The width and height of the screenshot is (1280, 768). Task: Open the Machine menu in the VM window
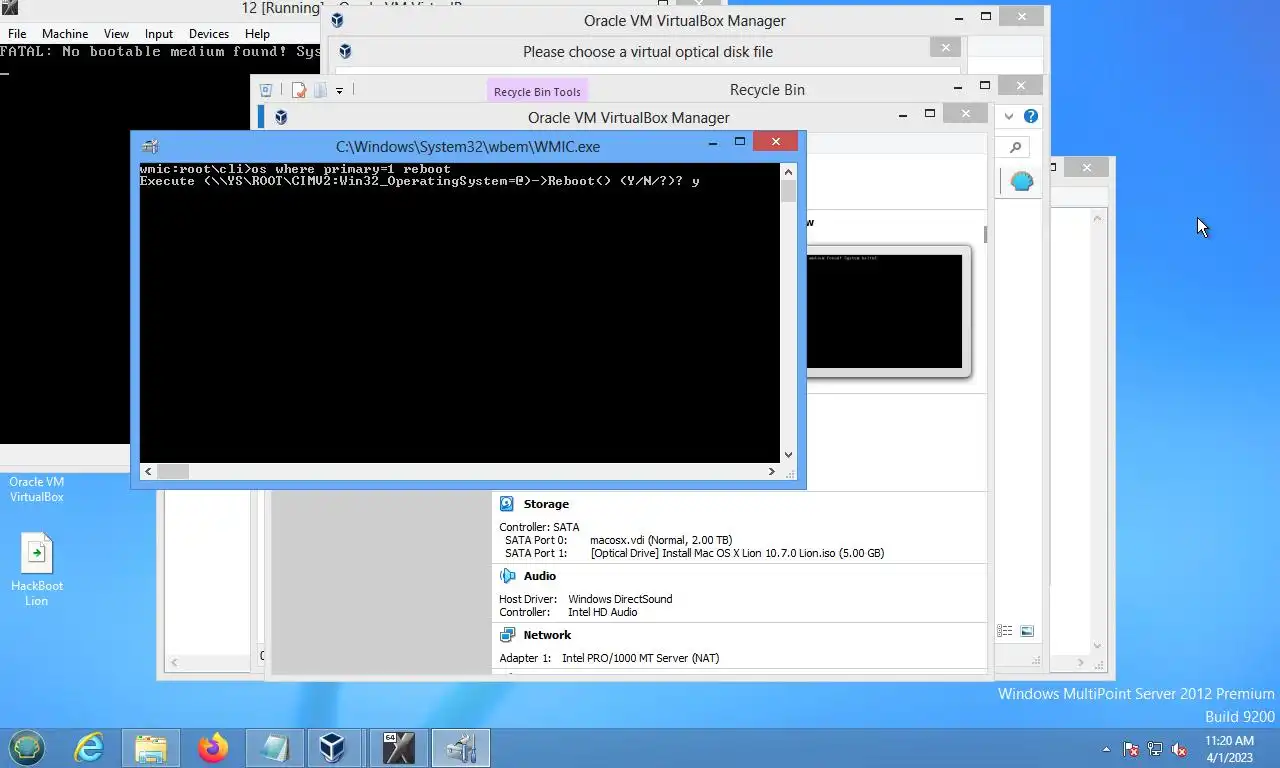[65, 33]
